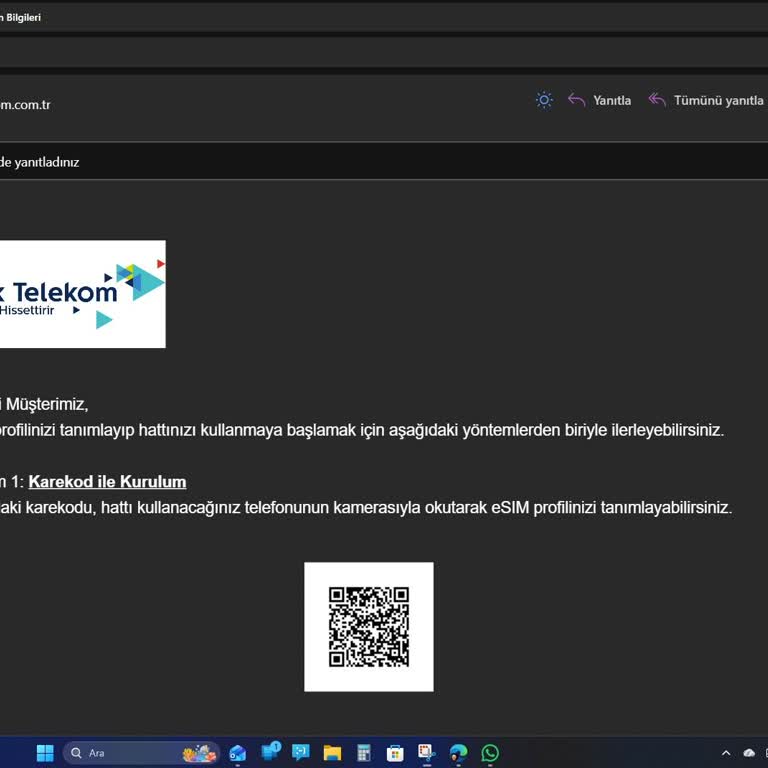Open WhatsApp from the taskbar
The height and width of the screenshot is (768, 768).
tap(490, 753)
